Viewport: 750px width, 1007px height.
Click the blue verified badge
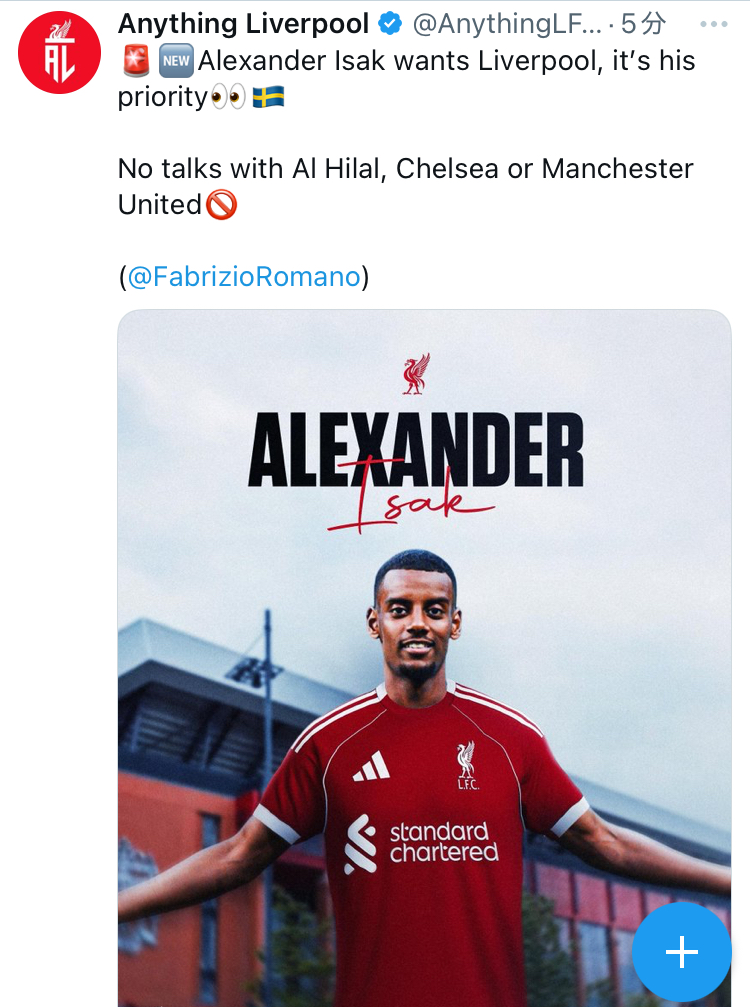point(389,24)
